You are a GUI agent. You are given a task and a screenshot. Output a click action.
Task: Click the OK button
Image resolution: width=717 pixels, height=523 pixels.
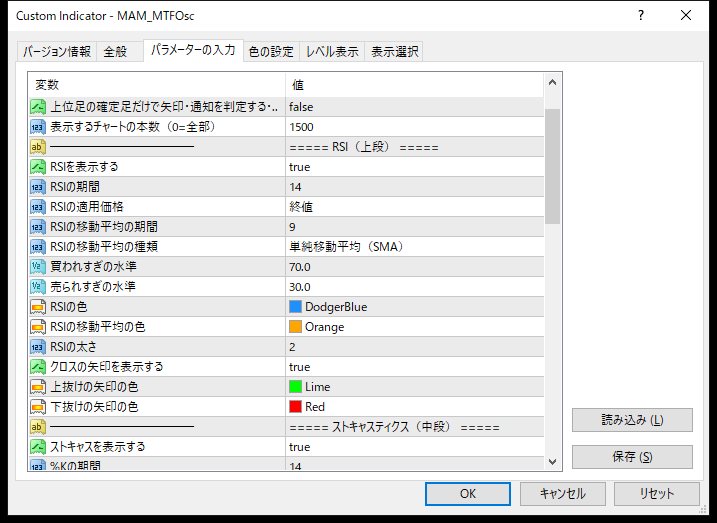(x=468, y=494)
